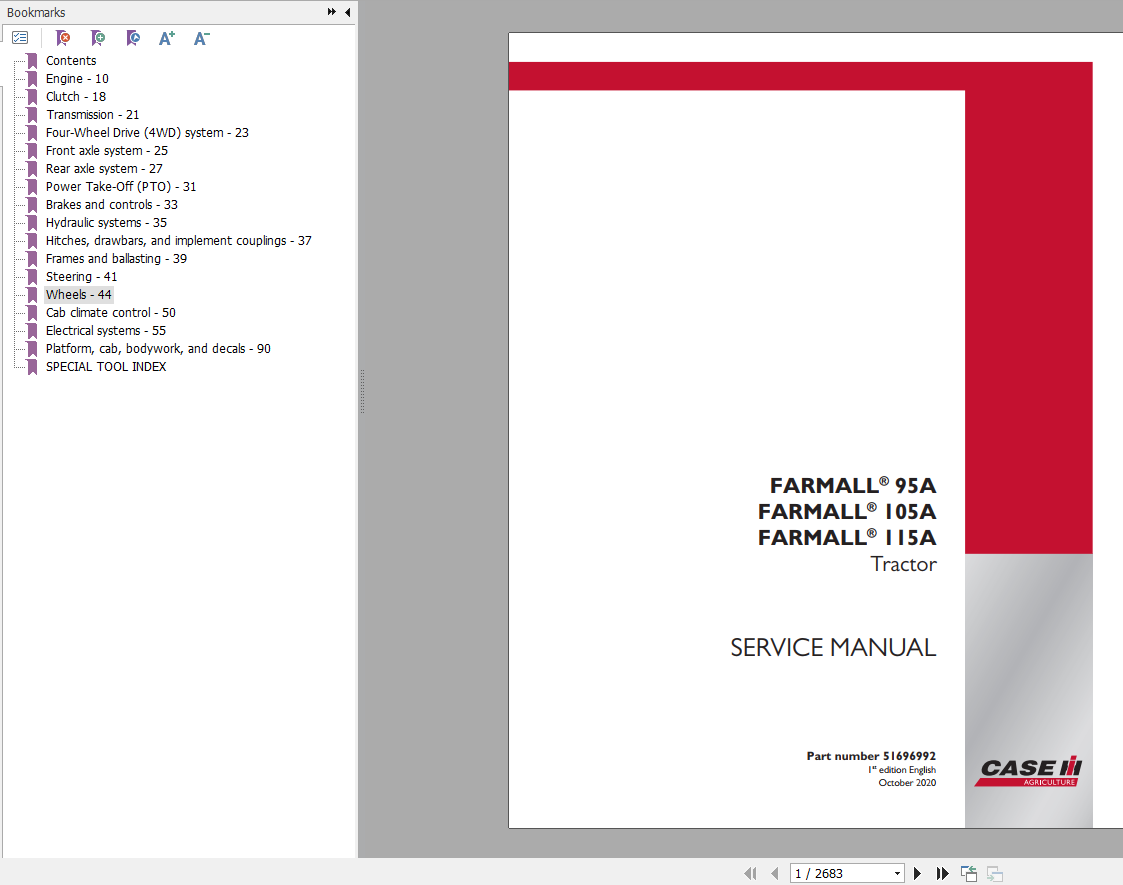Open the Hitches, drawbars, and implement couplings bookmark
The width and height of the screenshot is (1123, 885).
tap(179, 241)
